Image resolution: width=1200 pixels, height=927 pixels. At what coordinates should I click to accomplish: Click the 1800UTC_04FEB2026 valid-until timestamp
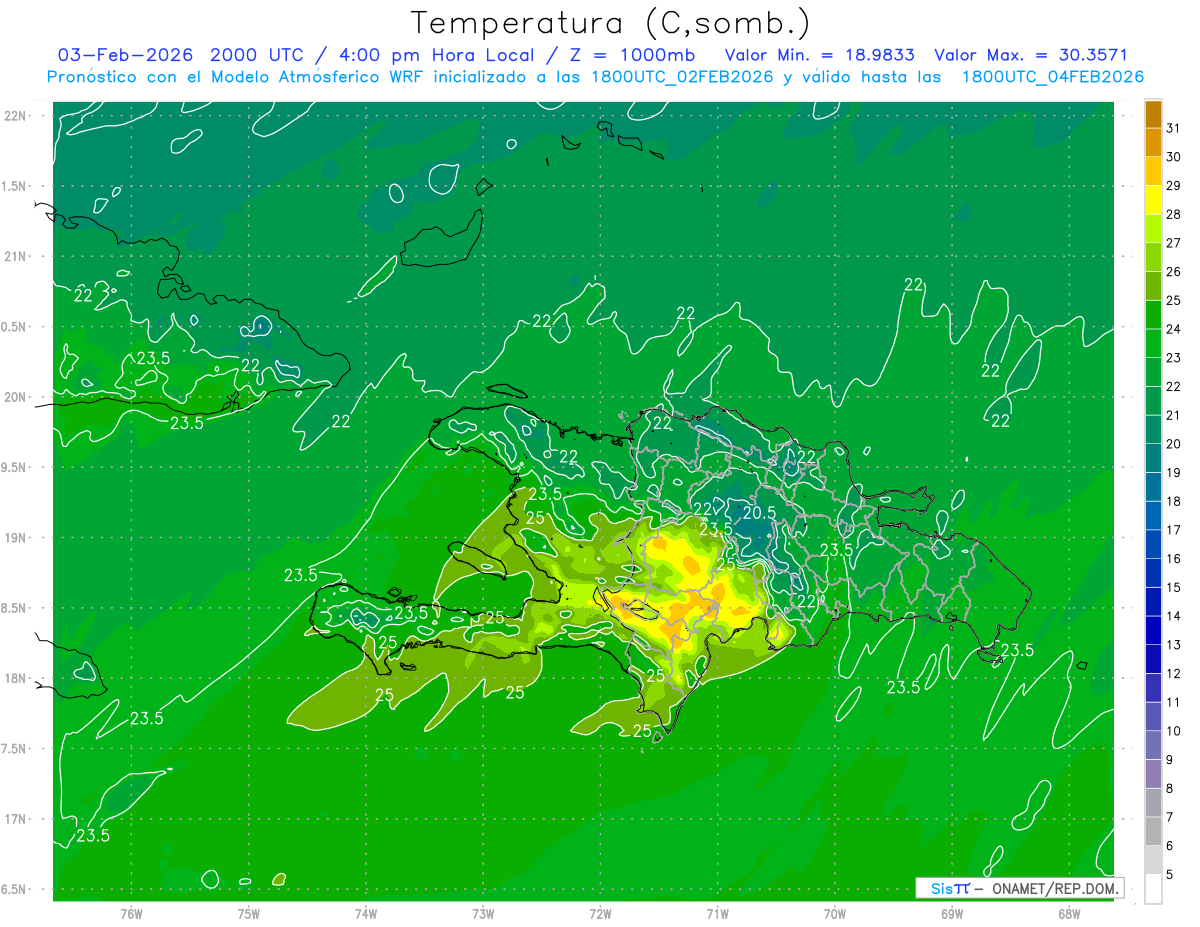[1052, 77]
